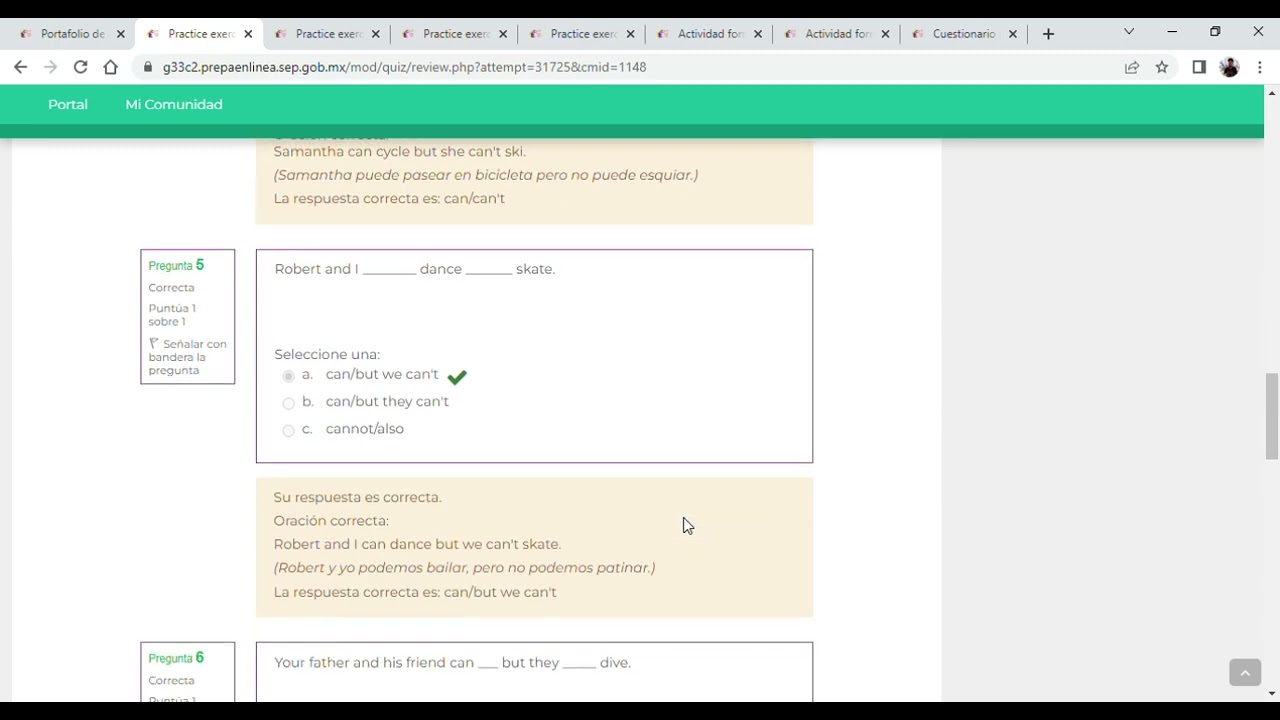Click the Pregunta 6 heading
The height and width of the screenshot is (720, 1280).
click(176, 658)
